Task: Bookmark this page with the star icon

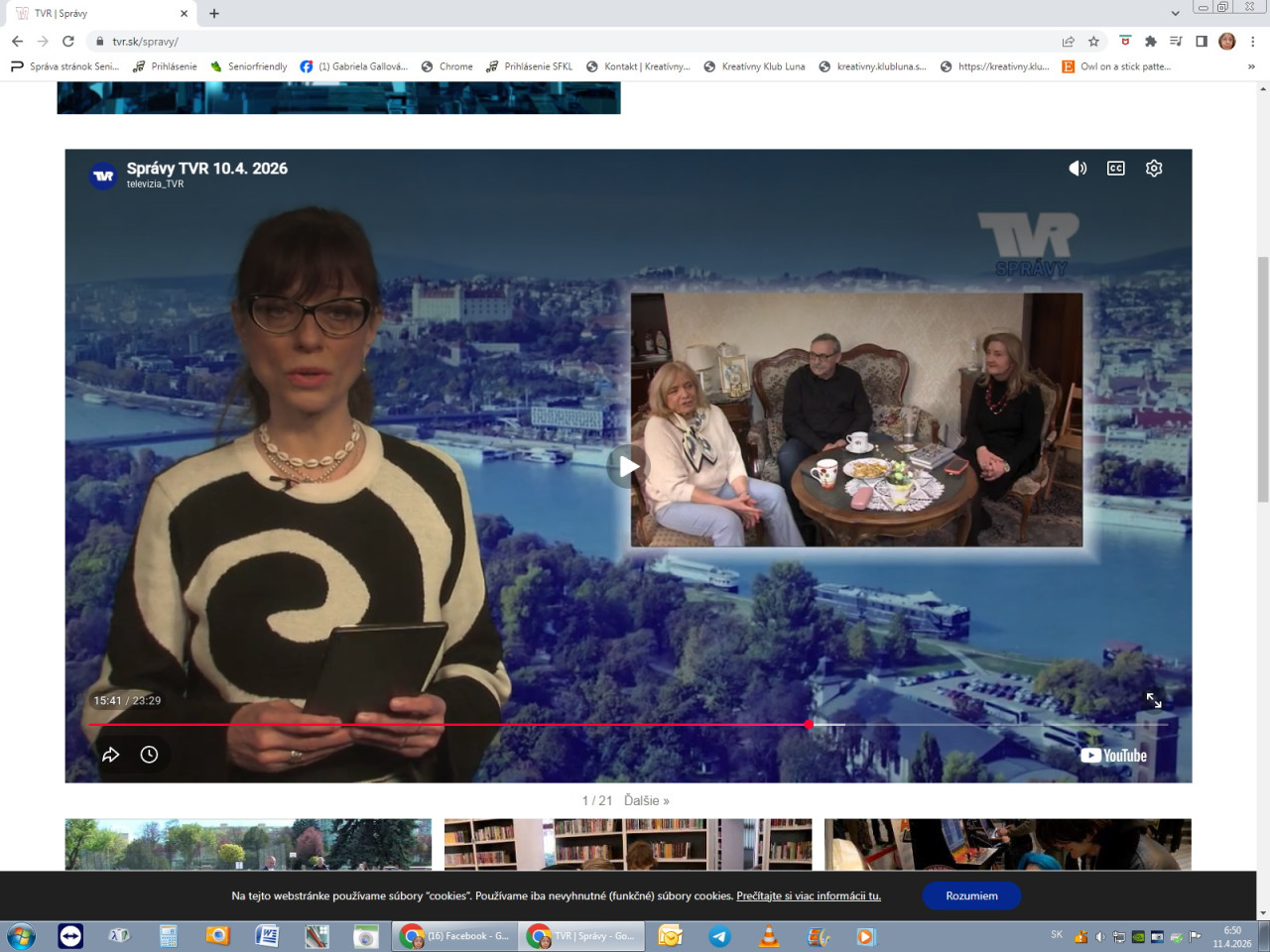Action: click(1093, 42)
